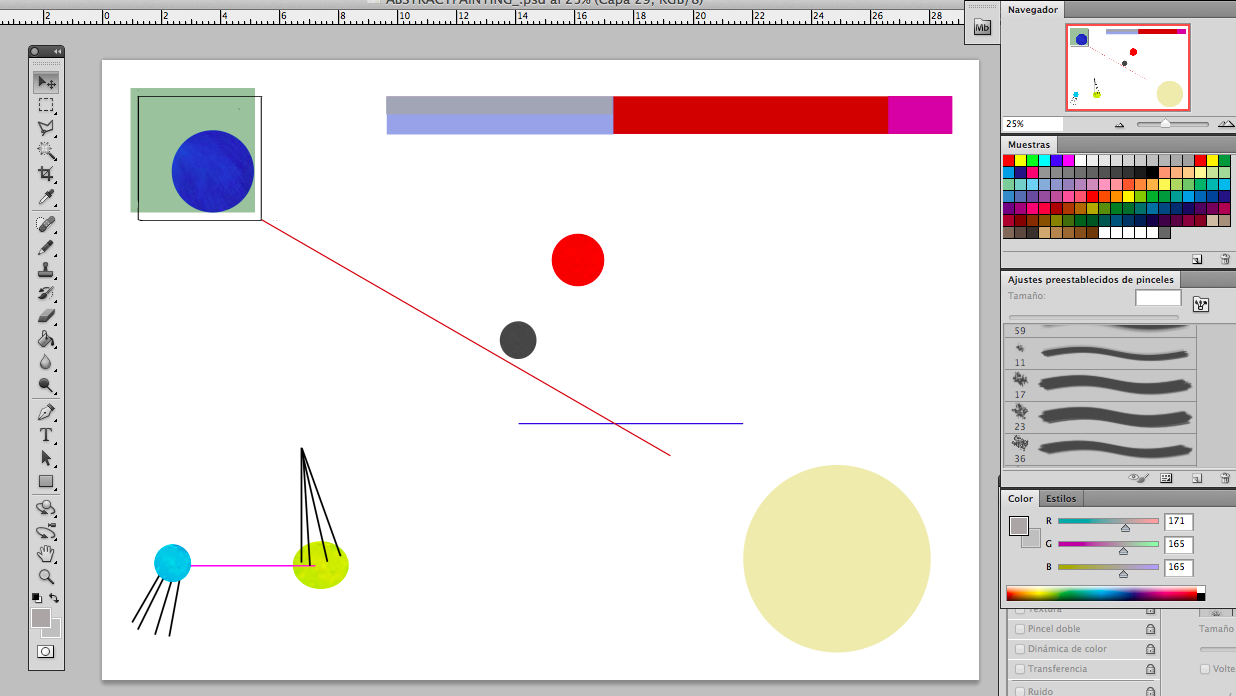The height and width of the screenshot is (696, 1236).
Task: Select the Clone Stamp tool
Action: (x=46, y=270)
